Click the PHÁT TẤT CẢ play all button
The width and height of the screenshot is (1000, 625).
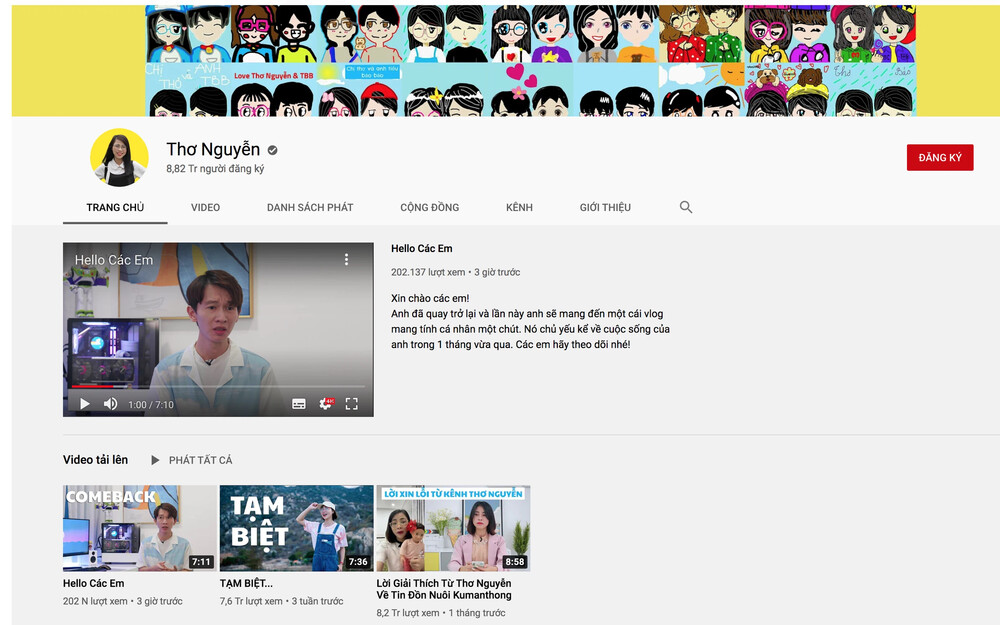192,460
